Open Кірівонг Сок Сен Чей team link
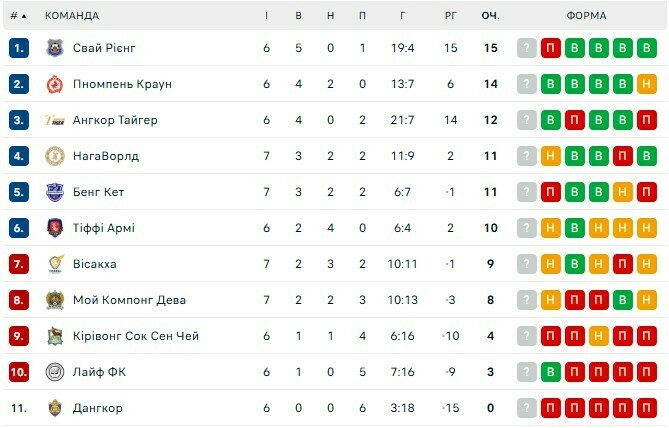Screen dimensions: 669x428 tap(135, 336)
